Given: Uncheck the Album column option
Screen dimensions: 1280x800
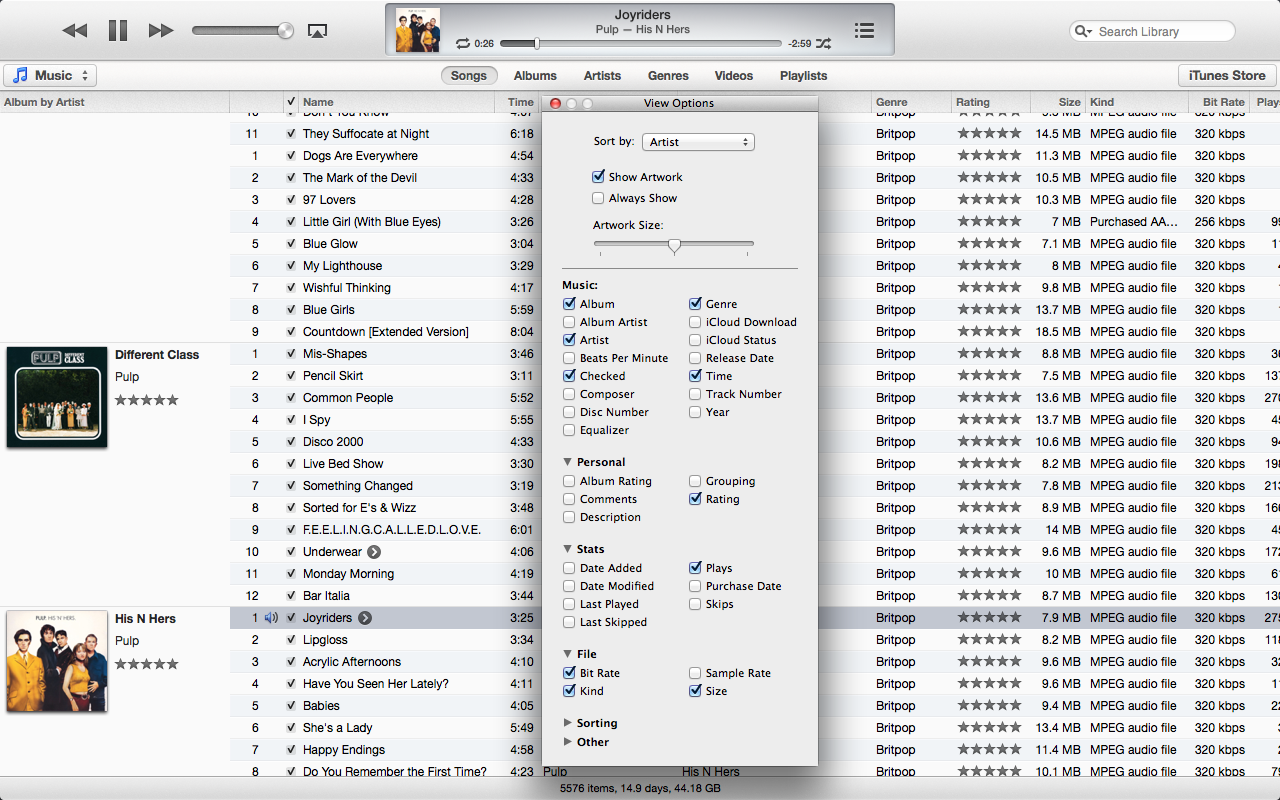Looking at the screenshot, I should 569,304.
